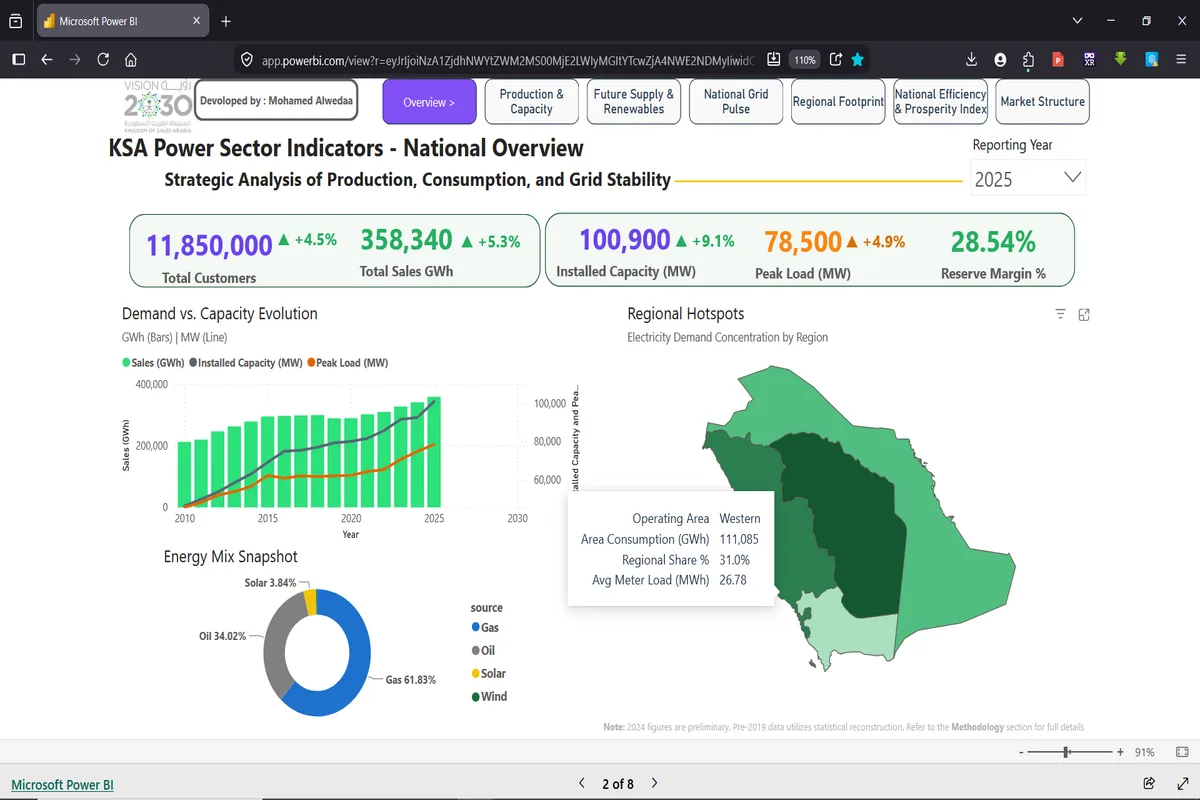This screenshot has width=1200, height=800.
Task: Click the share report icon at bottom
Action: [x=1149, y=783]
